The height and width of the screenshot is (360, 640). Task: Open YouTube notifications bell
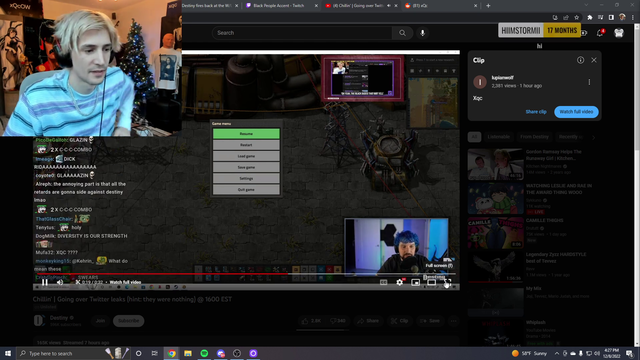click(x=600, y=33)
